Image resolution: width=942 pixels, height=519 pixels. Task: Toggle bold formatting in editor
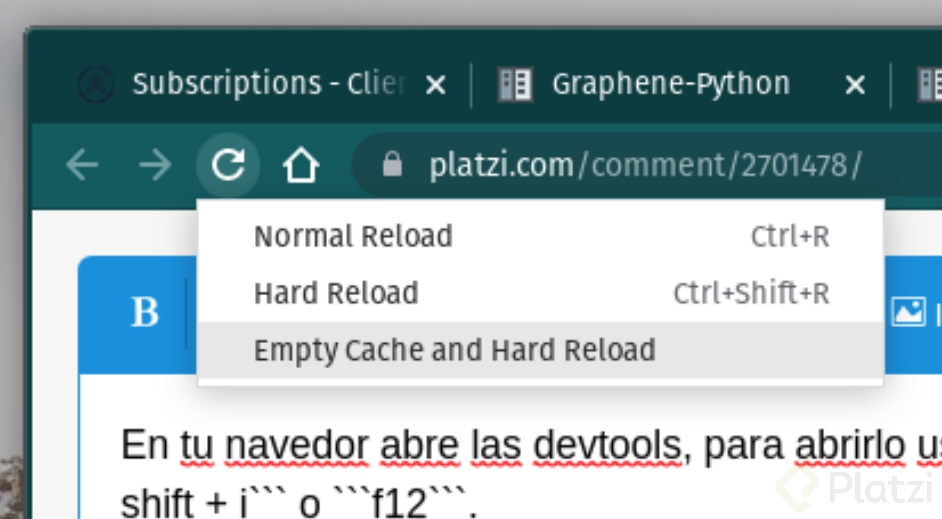click(145, 312)
